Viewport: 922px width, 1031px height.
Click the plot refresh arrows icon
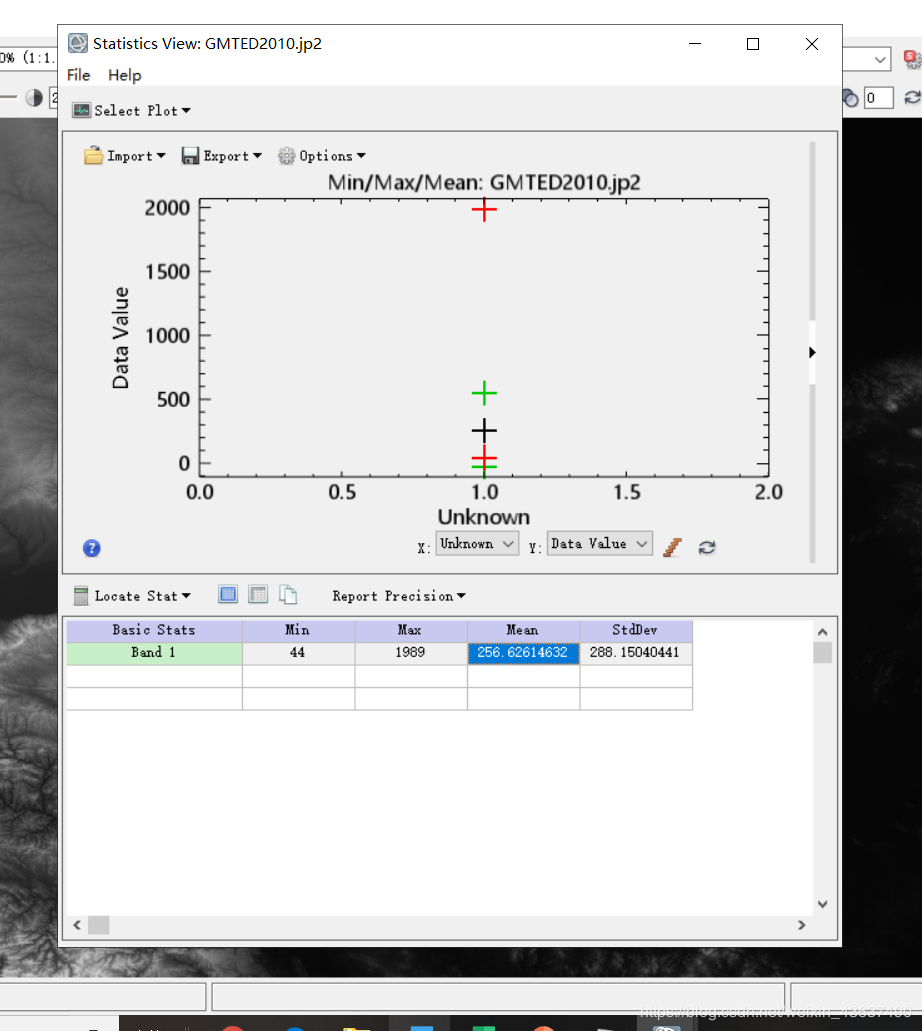pos(707,547)
